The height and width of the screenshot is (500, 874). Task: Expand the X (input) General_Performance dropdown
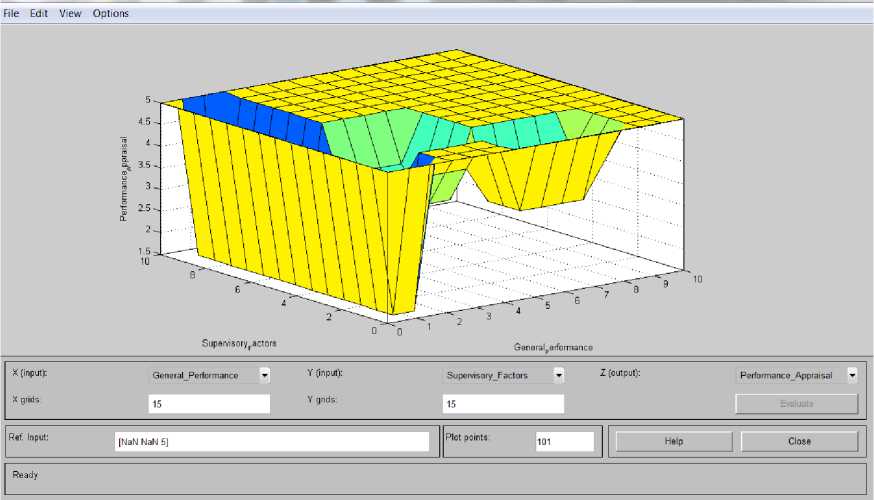tap(264, 375)
